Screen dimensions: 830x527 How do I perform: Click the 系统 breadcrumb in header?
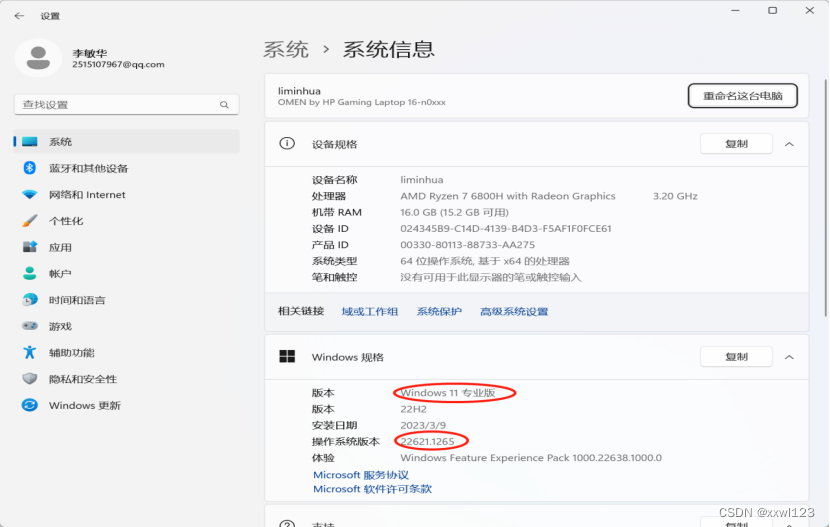286,49
